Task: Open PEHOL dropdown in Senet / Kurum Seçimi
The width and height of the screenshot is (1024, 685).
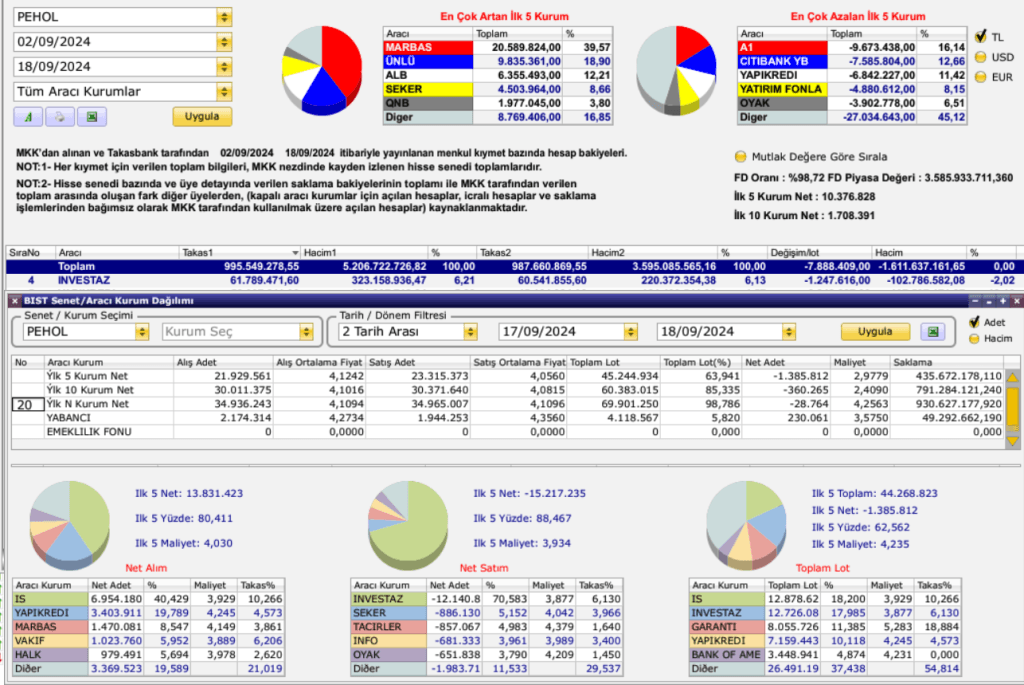Action: (x=142, y=332)
